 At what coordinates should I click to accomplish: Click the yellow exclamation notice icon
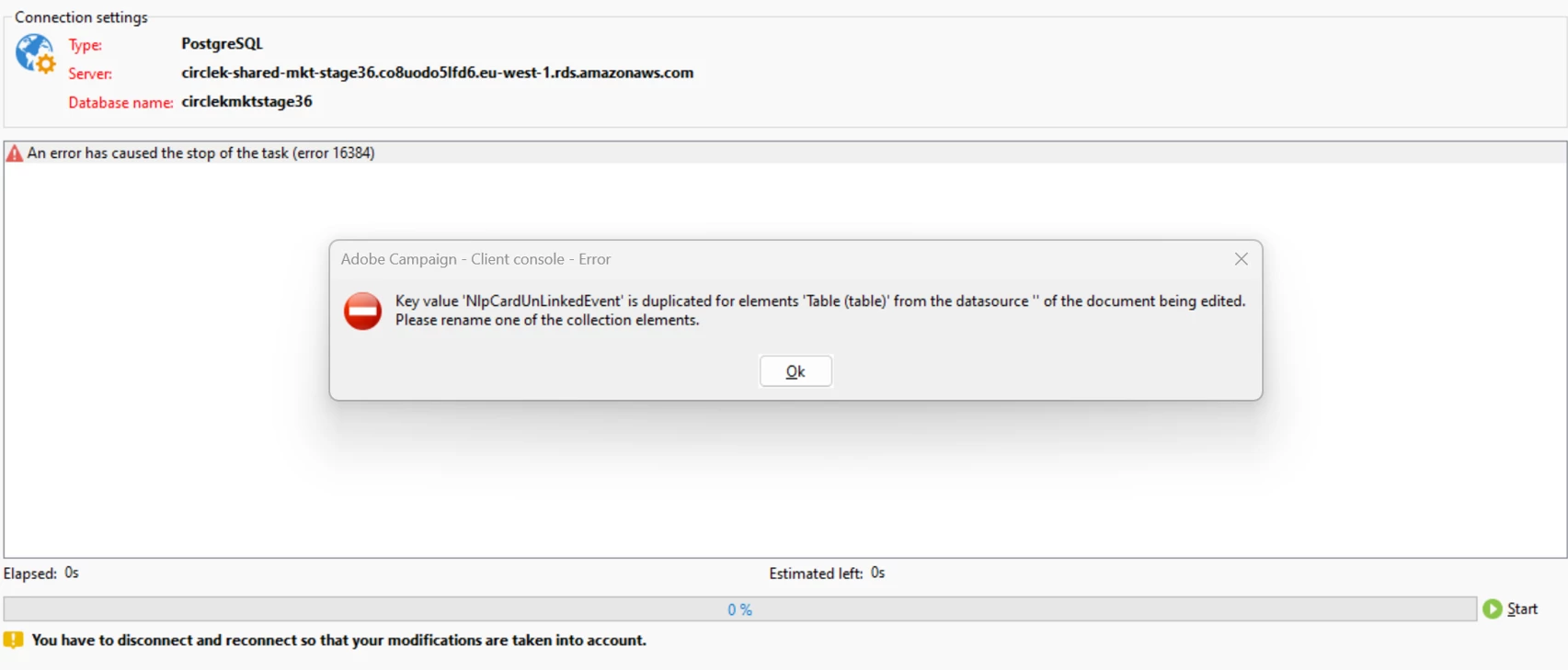(13, 640)
